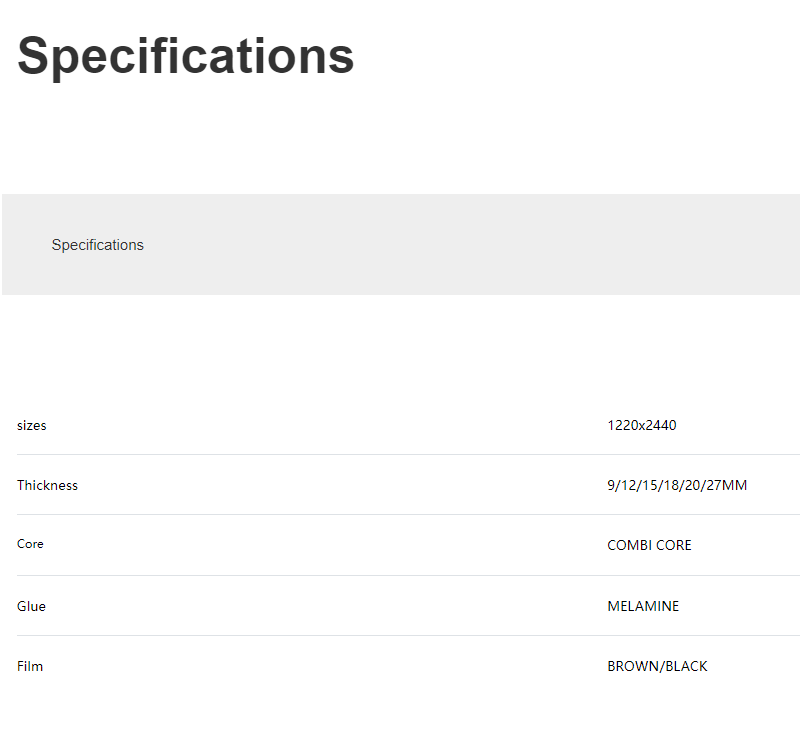Click "1220" at the start of the sizes value
800x730 pixels.
coord(622,425)
